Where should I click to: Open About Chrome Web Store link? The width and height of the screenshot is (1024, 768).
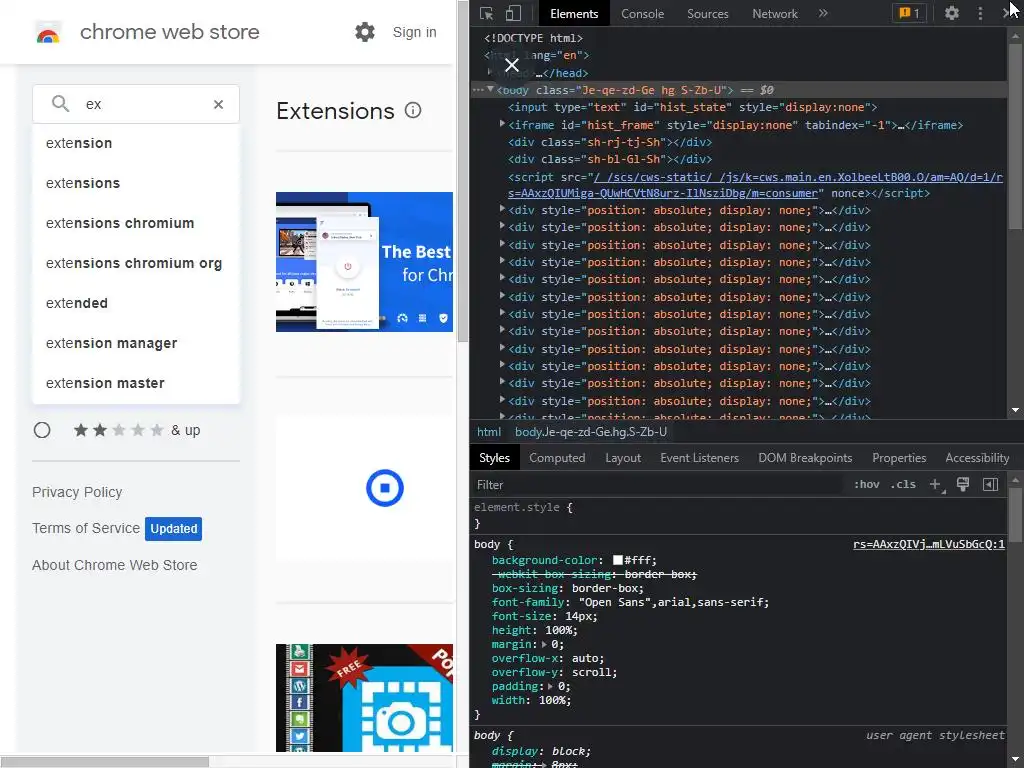(114, 565)
